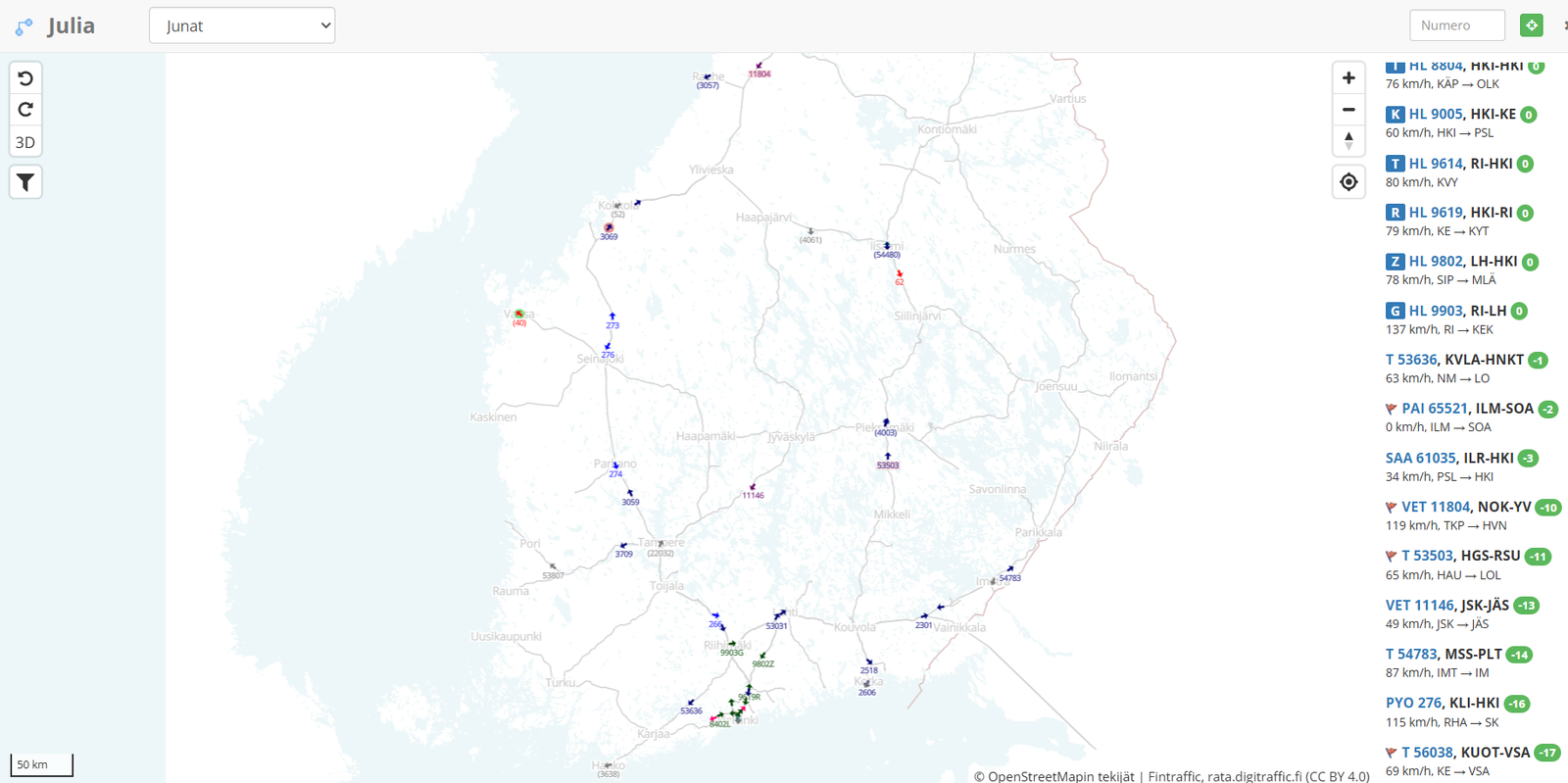
Task: Click the redo rotate-right arrow button
Action: tap(25, 110)
